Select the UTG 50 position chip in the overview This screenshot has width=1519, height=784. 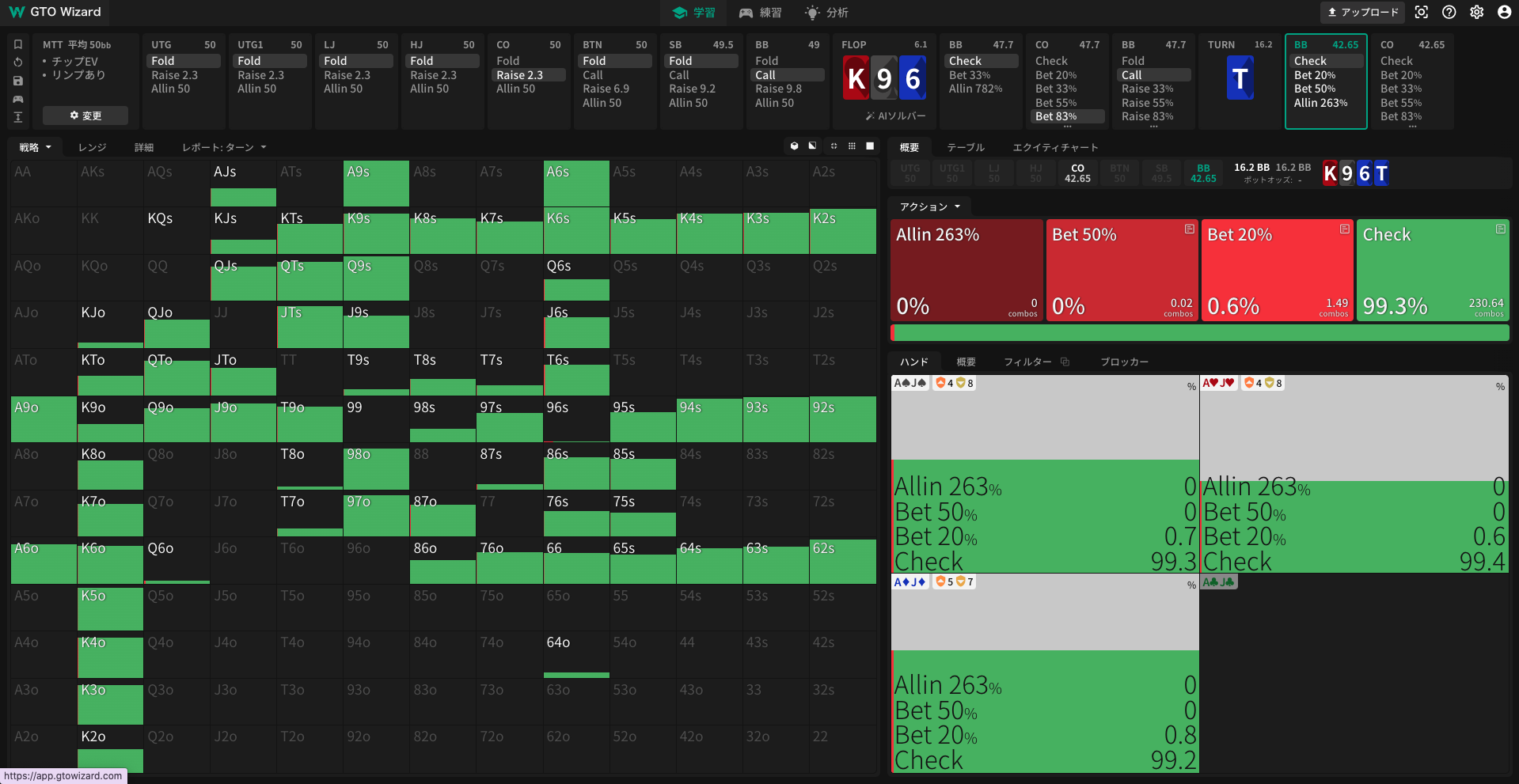910,173
